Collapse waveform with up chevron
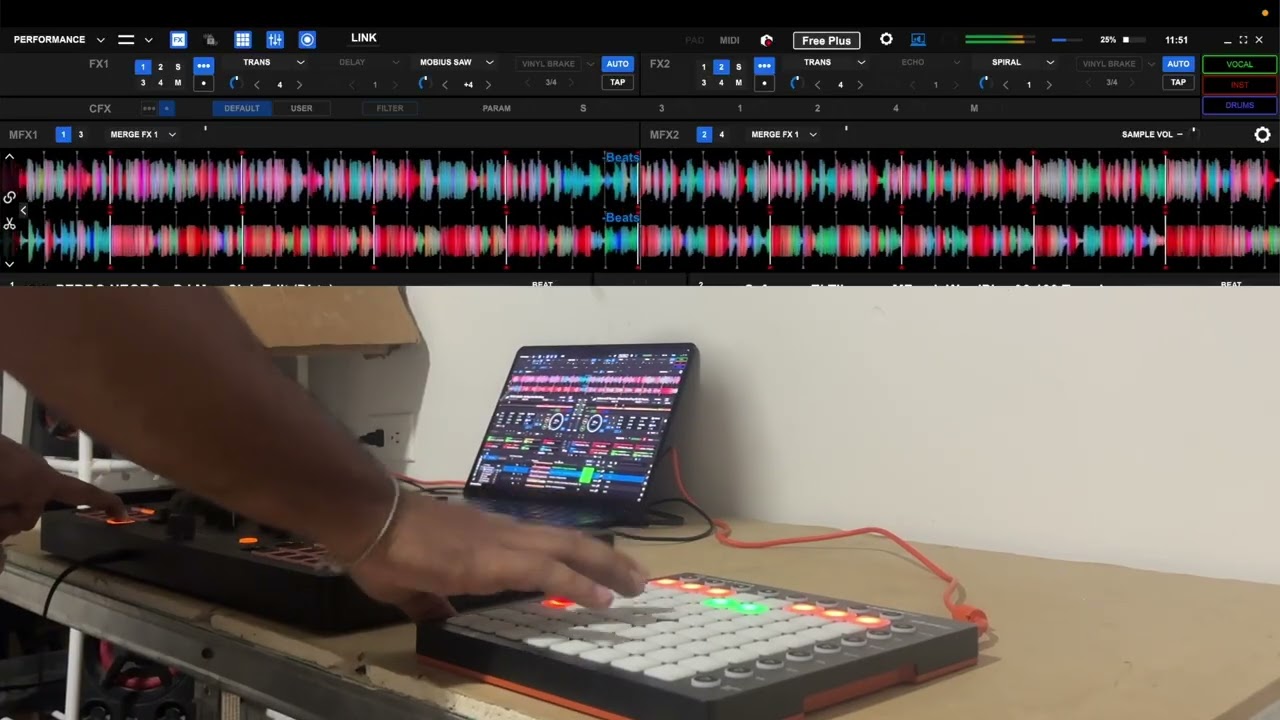This screenshot has width=1280, height=720. 9,157
